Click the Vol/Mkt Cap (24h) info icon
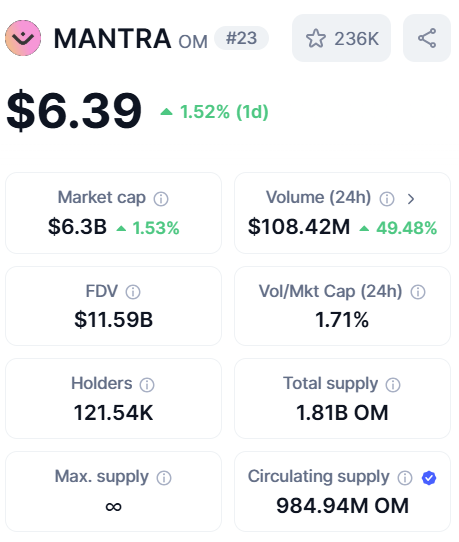459x542 pixels. point(418,292)
